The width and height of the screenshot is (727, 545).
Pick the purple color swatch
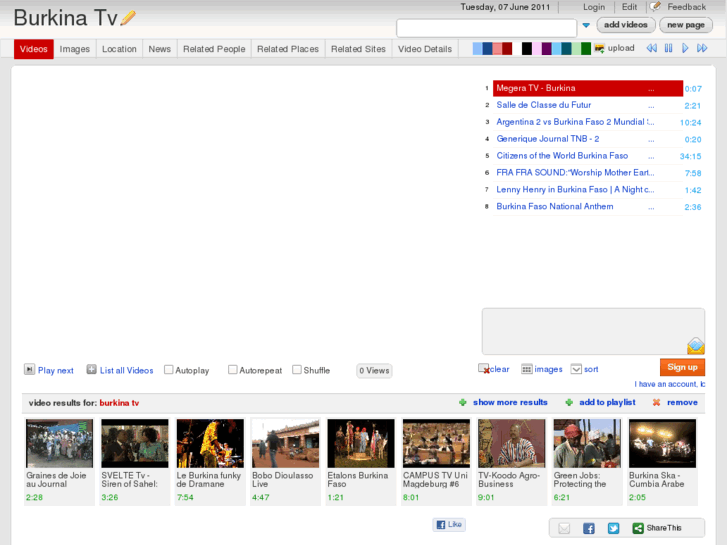547,48
